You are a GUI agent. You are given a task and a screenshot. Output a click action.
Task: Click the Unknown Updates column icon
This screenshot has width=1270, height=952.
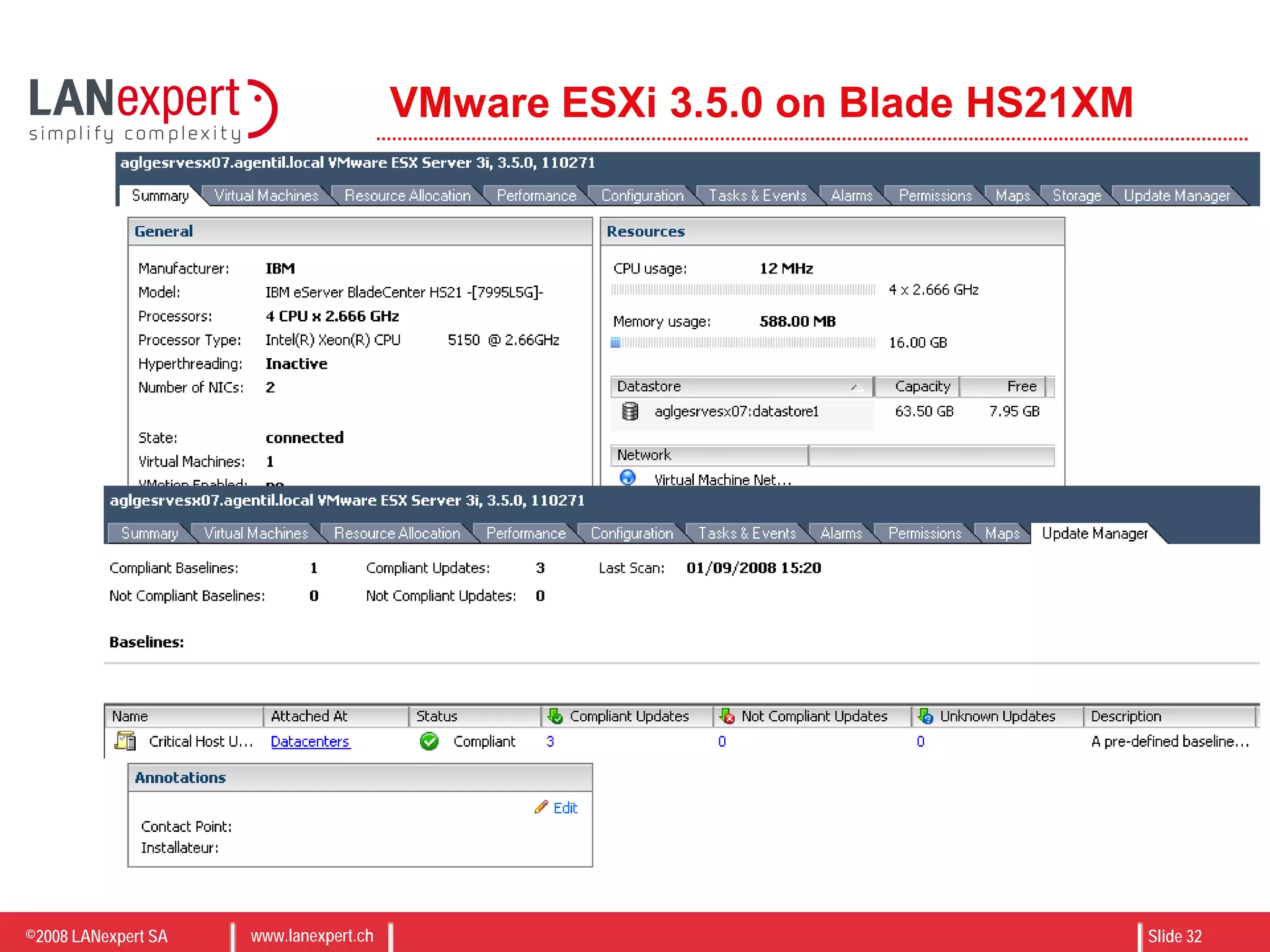tap(925, 716)
